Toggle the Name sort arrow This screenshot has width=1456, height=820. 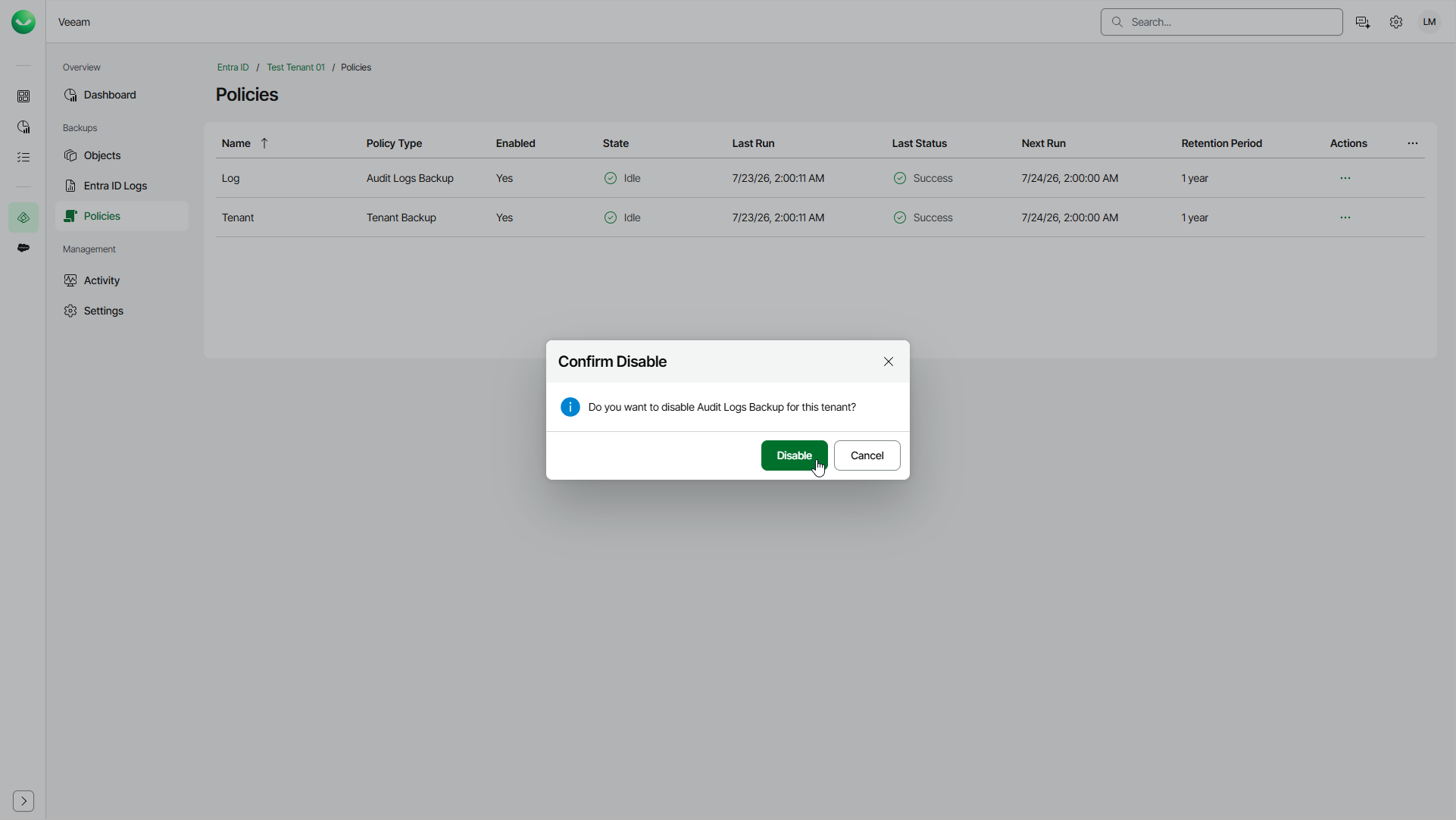(x=264, y=143)
